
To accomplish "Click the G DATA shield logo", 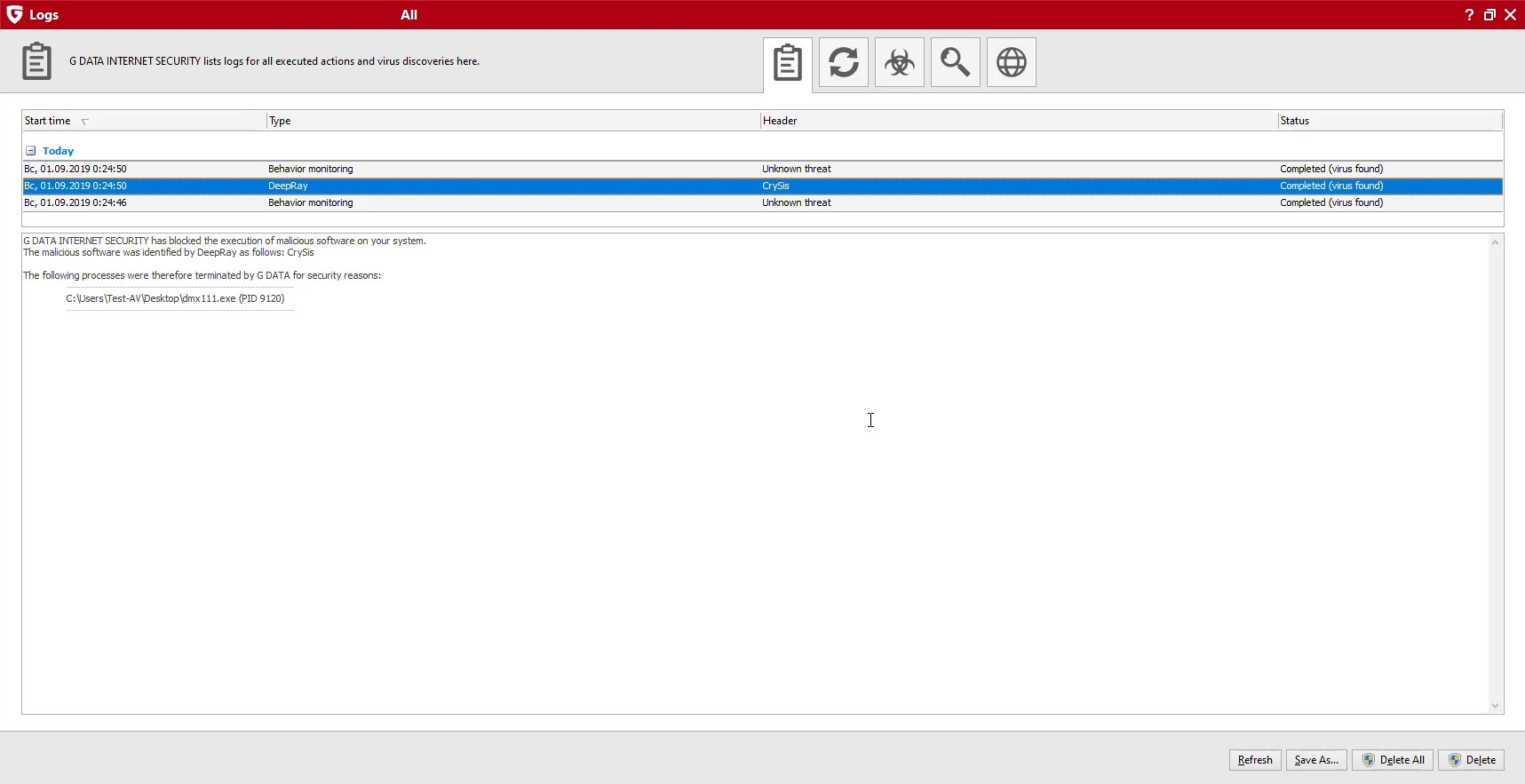I will (14, 14).
